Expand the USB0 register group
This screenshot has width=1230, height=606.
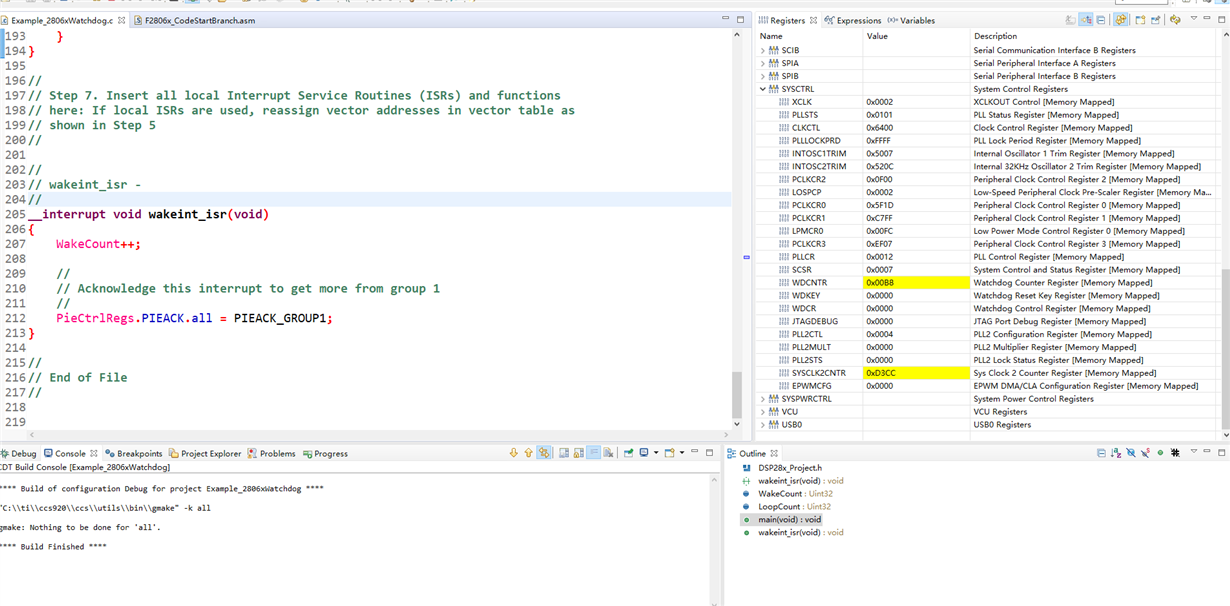click(x=763, y=425)
